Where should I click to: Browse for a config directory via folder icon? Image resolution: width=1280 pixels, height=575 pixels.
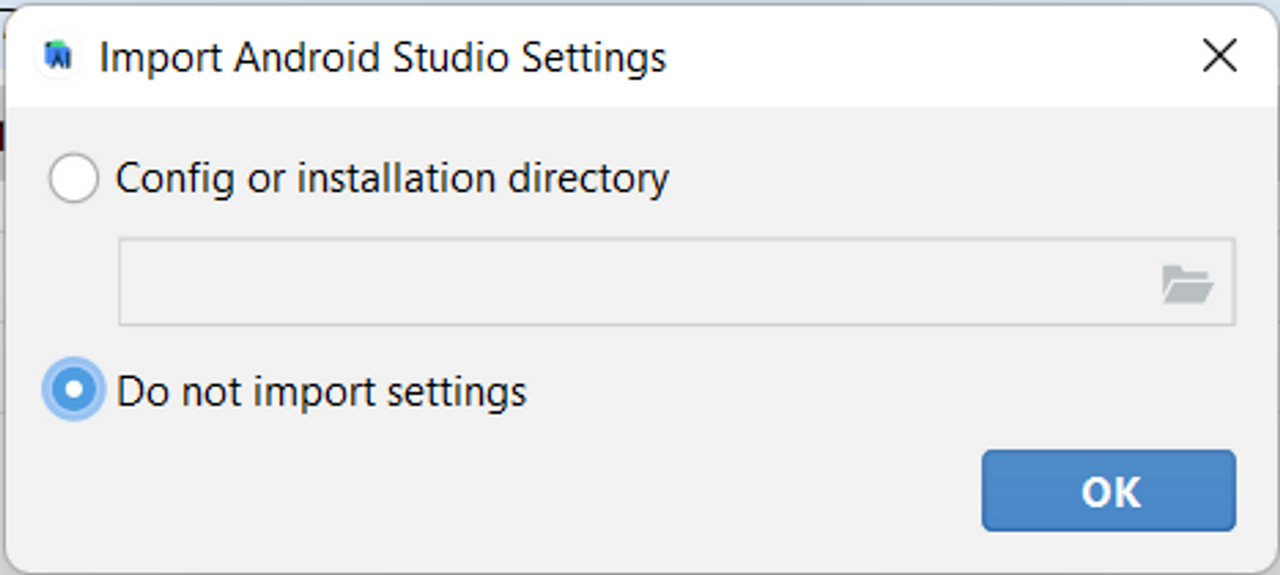pos(1187,284)
